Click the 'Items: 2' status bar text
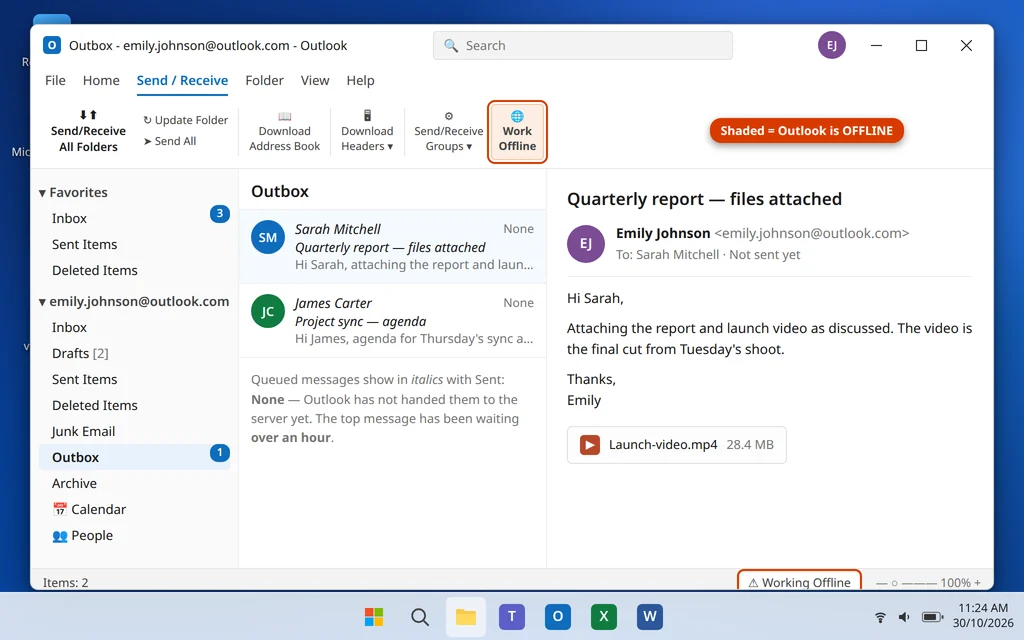Screen dimensions: 1024x640 coord(65,583)
